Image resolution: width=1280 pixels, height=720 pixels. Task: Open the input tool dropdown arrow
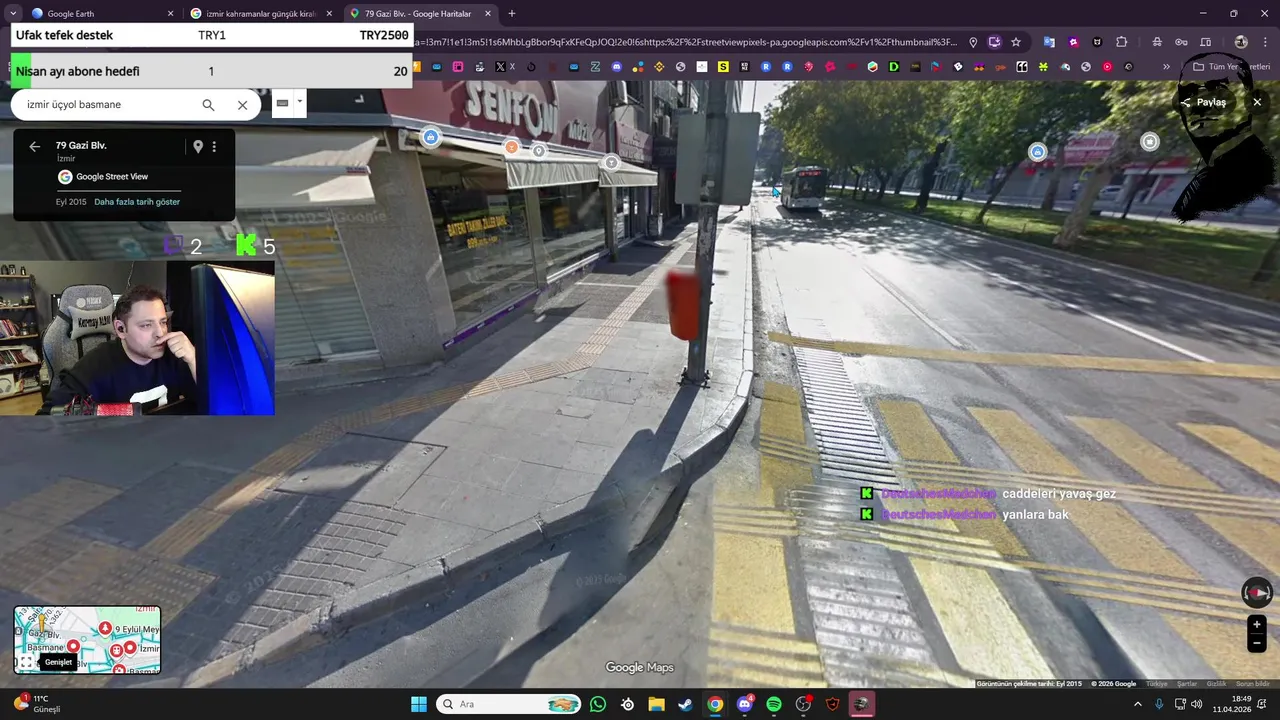[299, 102]
